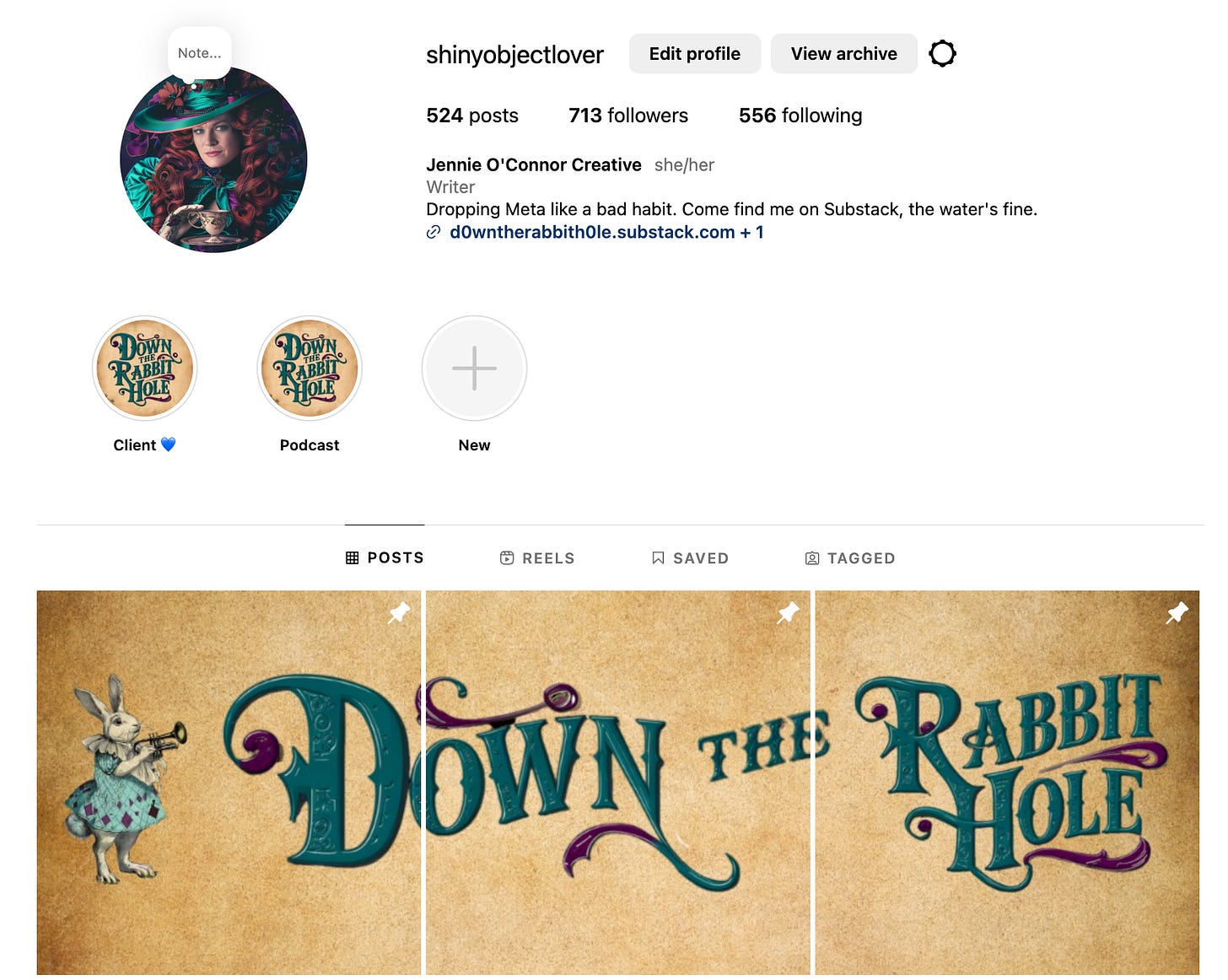Viewport: 1228px width, 980px height.
Task: Click pin icon on rabbit trumpet post
Action: [399, 613]
